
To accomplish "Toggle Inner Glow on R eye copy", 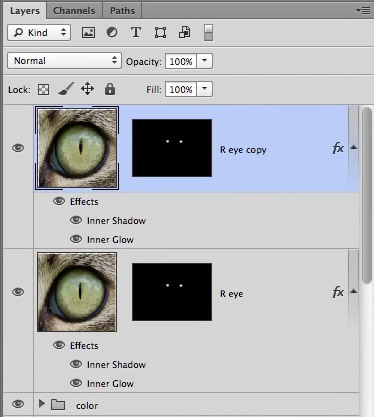I will tap(76, 239).
